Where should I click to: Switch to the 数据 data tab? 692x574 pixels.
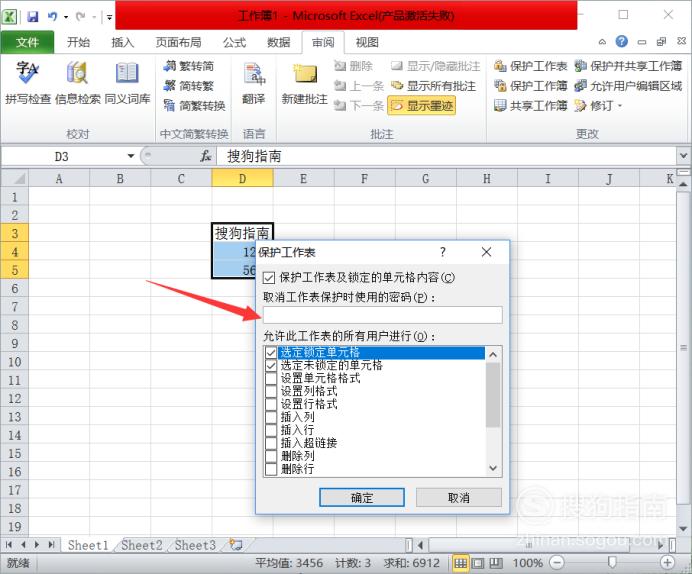[x=279, y=42]
